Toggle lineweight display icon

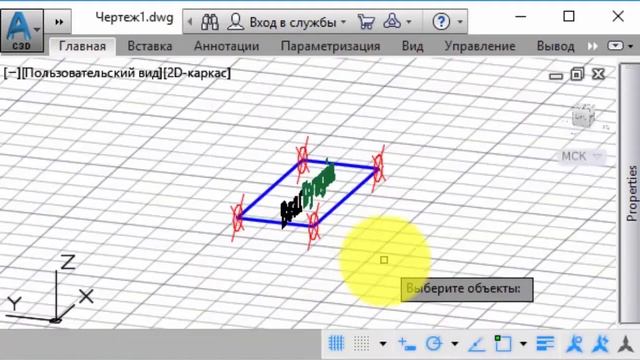click(x=545, y=344)
